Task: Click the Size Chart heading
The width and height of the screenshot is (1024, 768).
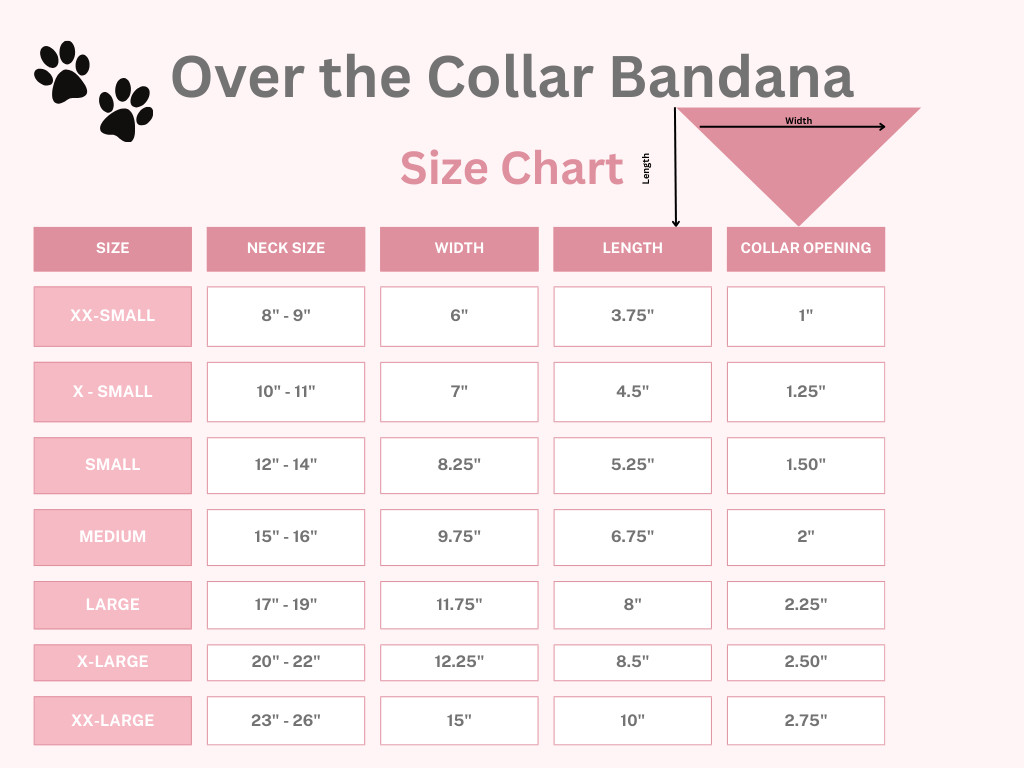Action: (512, 168)
